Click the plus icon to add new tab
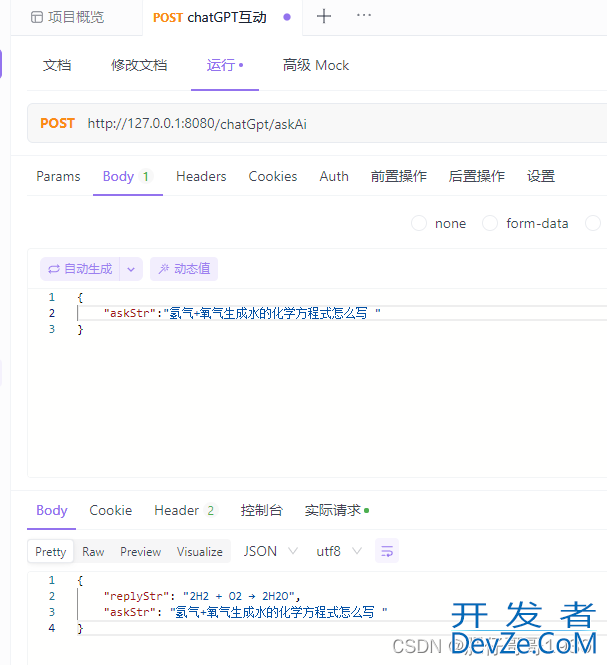 coord(324,17)
